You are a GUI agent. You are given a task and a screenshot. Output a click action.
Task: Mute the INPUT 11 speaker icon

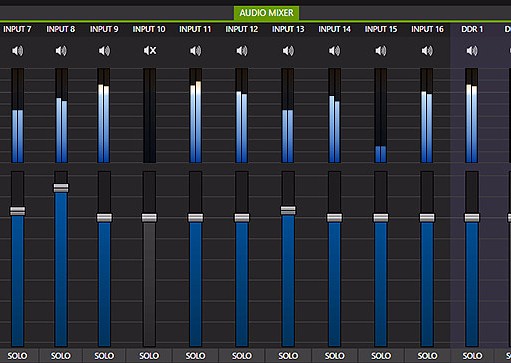pyautogui.click(x=196, y=51)
